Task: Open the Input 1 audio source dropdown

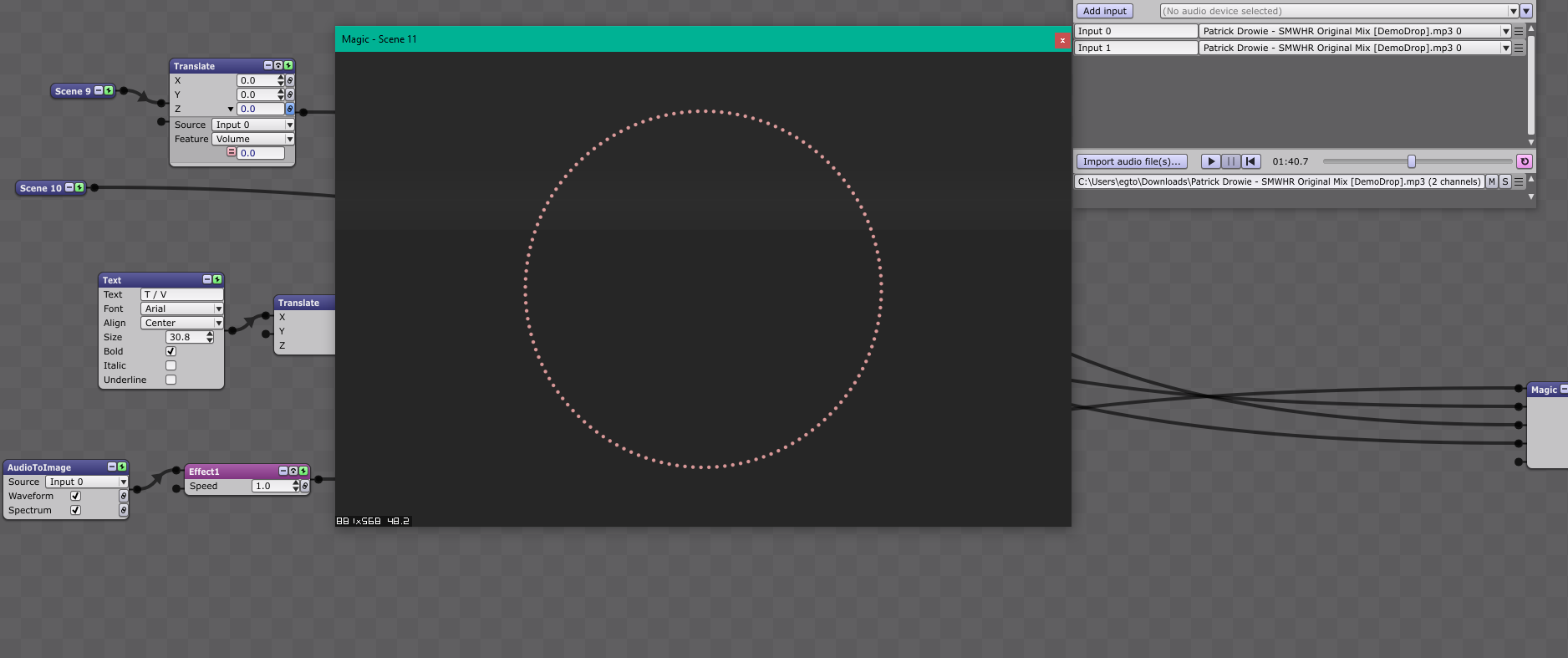Action: pyautogui.click(x=1355, y=48)
